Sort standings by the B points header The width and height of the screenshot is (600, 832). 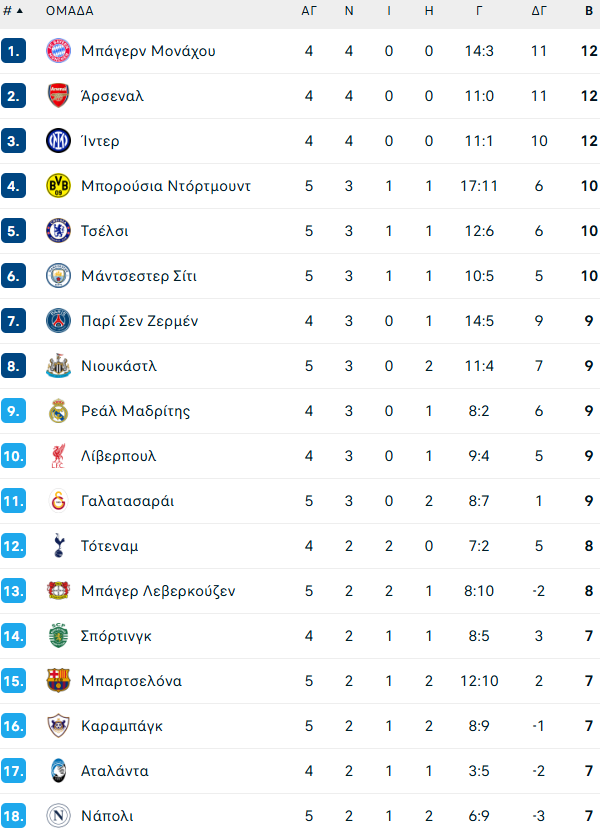(589, 11)
